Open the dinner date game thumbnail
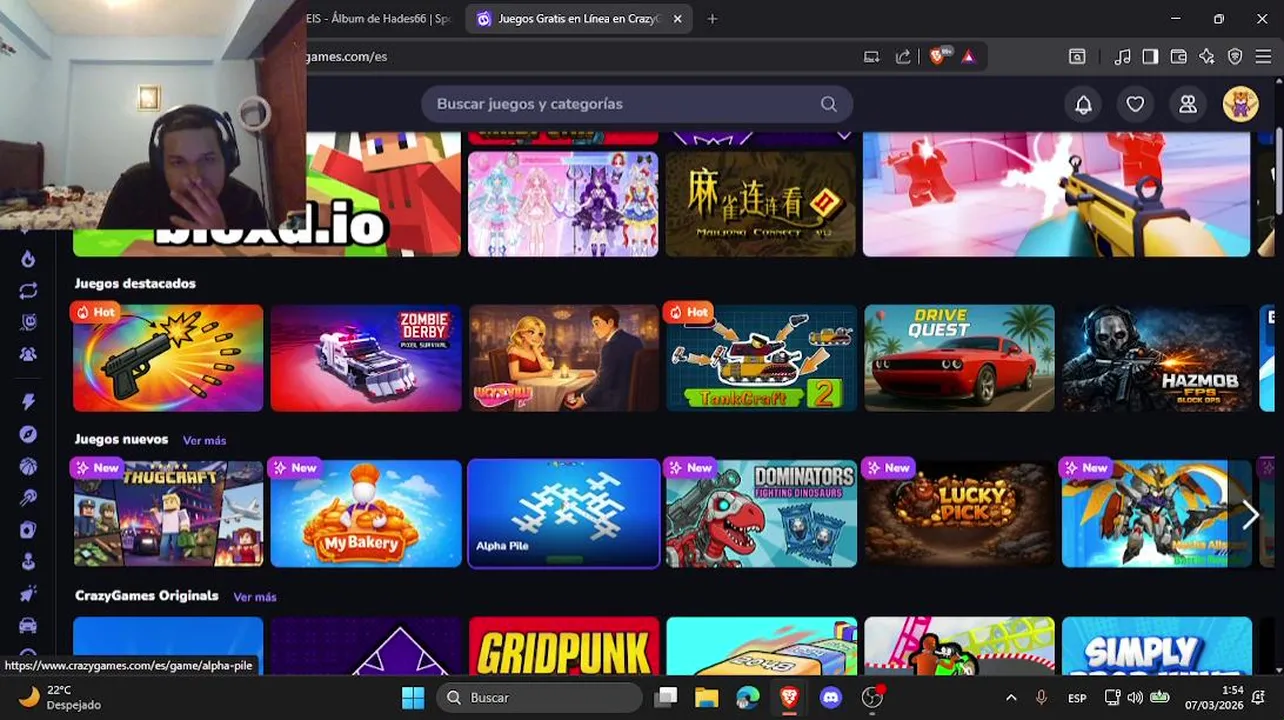The image size is (1284, 720). (564, 358)
